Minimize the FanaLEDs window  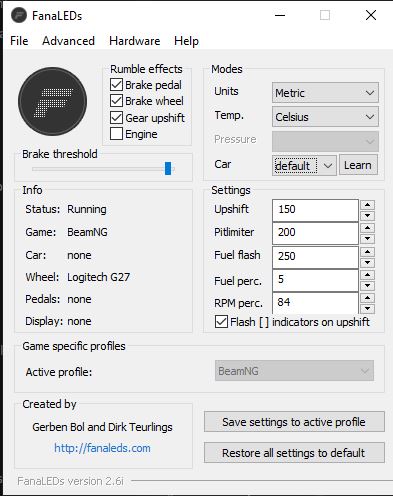(x=280, y=15)
